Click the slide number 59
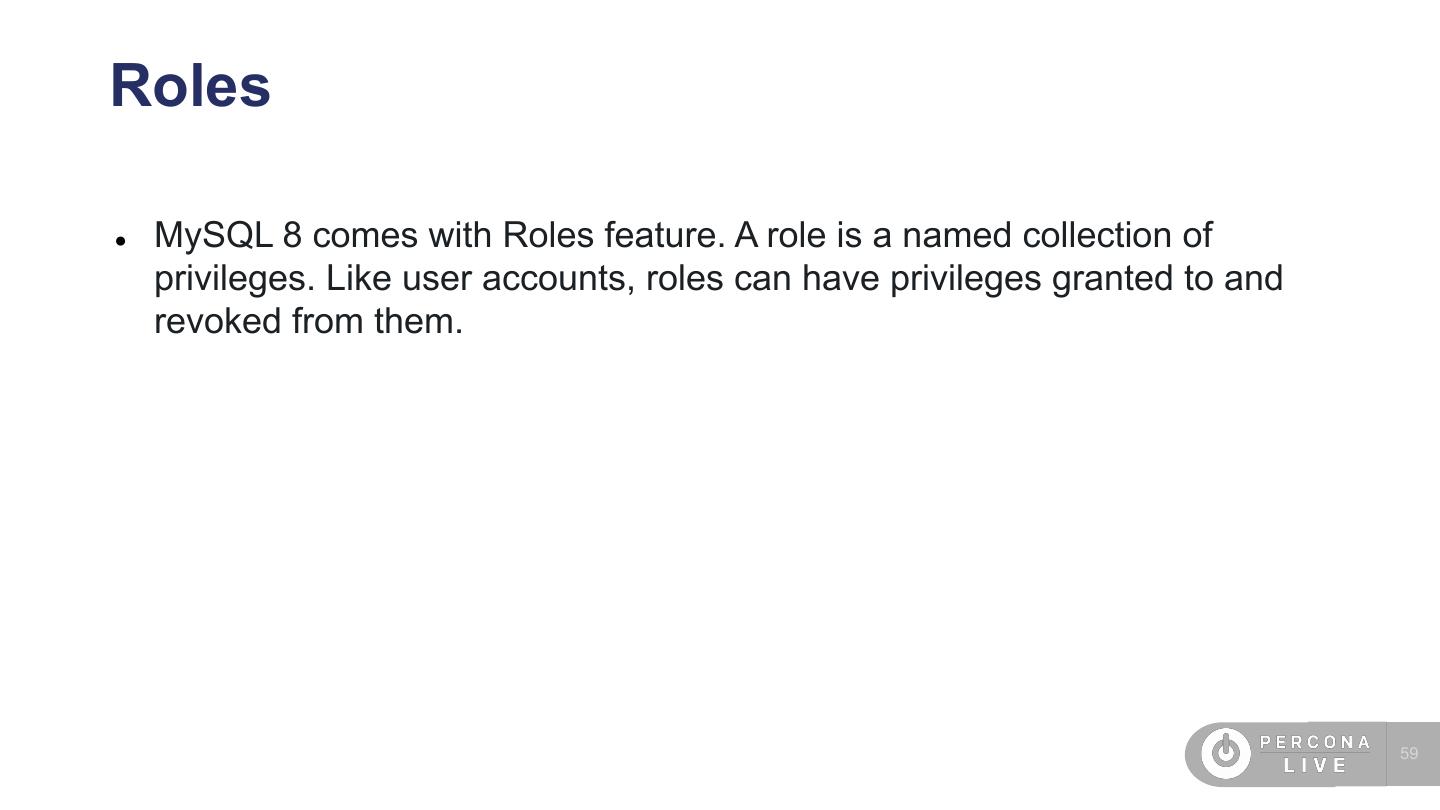Screen dimensions: 1440x810 1409,753
